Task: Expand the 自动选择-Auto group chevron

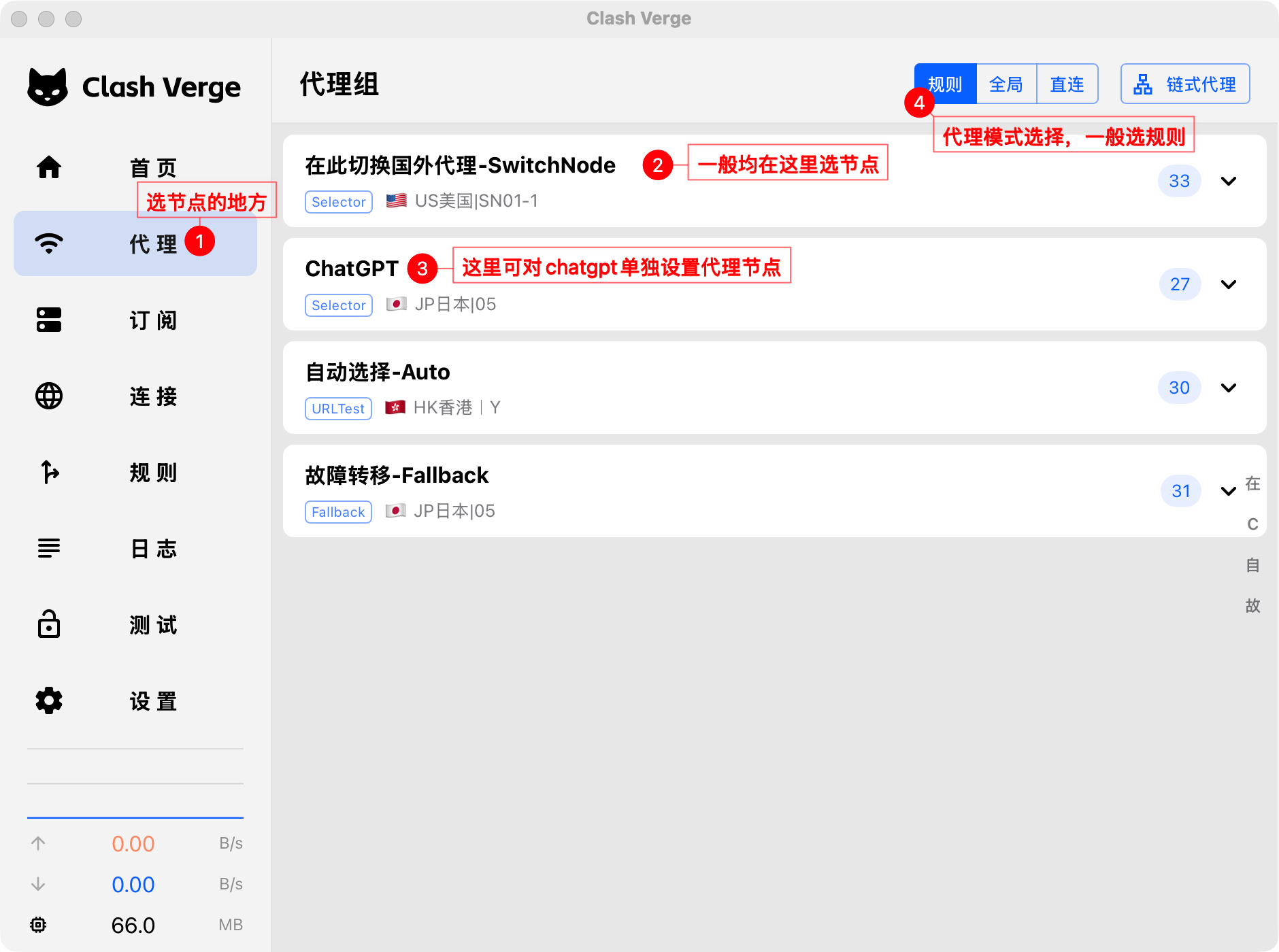Action: click(1229, 388)
